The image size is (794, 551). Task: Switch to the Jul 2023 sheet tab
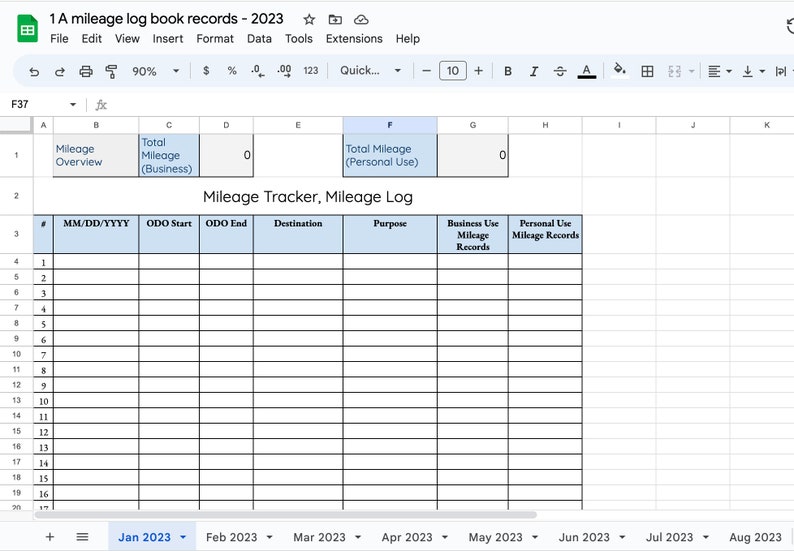pos(669,537)
